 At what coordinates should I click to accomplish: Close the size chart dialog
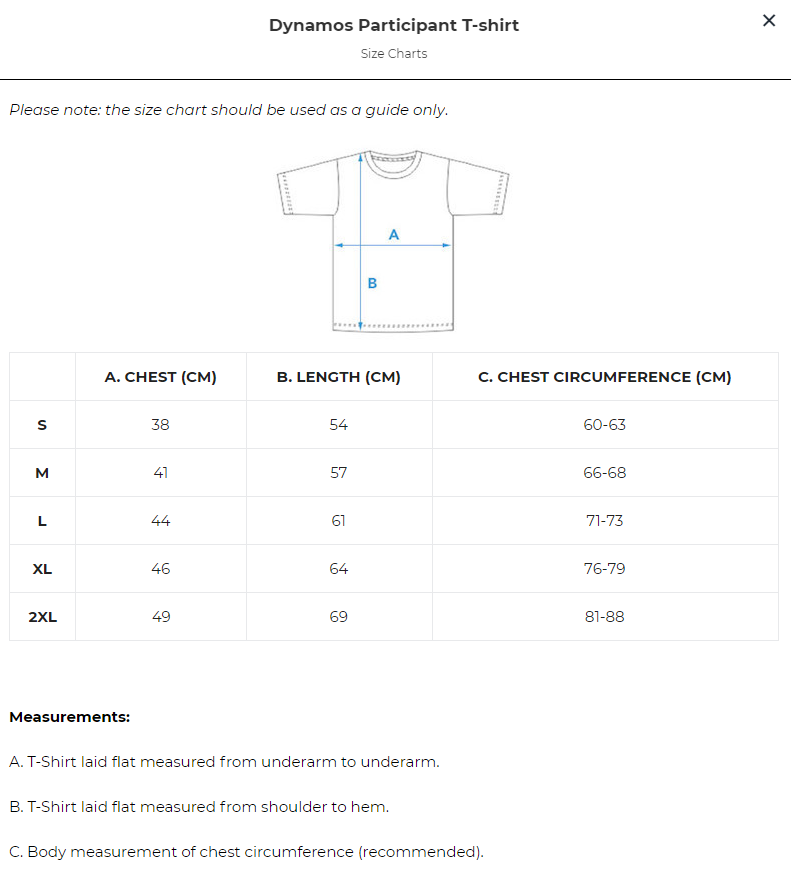click(768, 21)
